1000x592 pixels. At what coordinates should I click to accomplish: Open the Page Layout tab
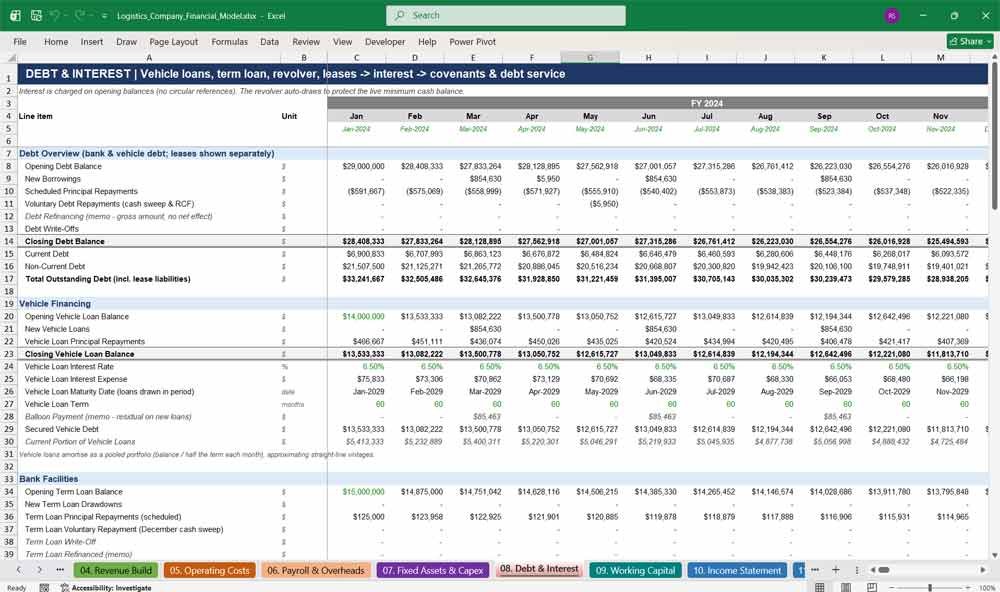click(x=173, y=41)
